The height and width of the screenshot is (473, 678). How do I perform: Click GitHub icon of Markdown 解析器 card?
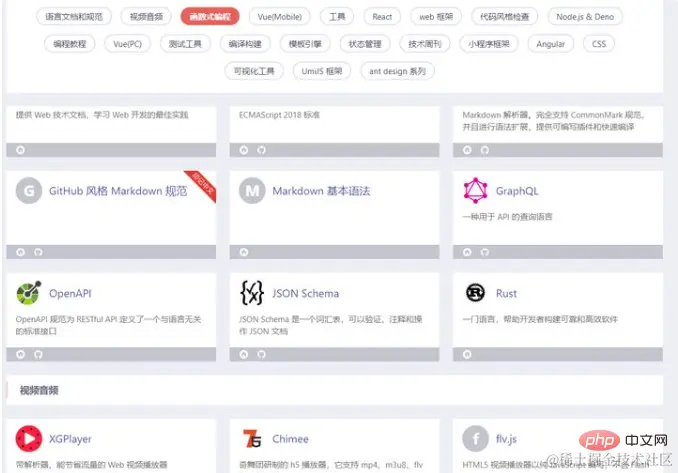(485, 150)
